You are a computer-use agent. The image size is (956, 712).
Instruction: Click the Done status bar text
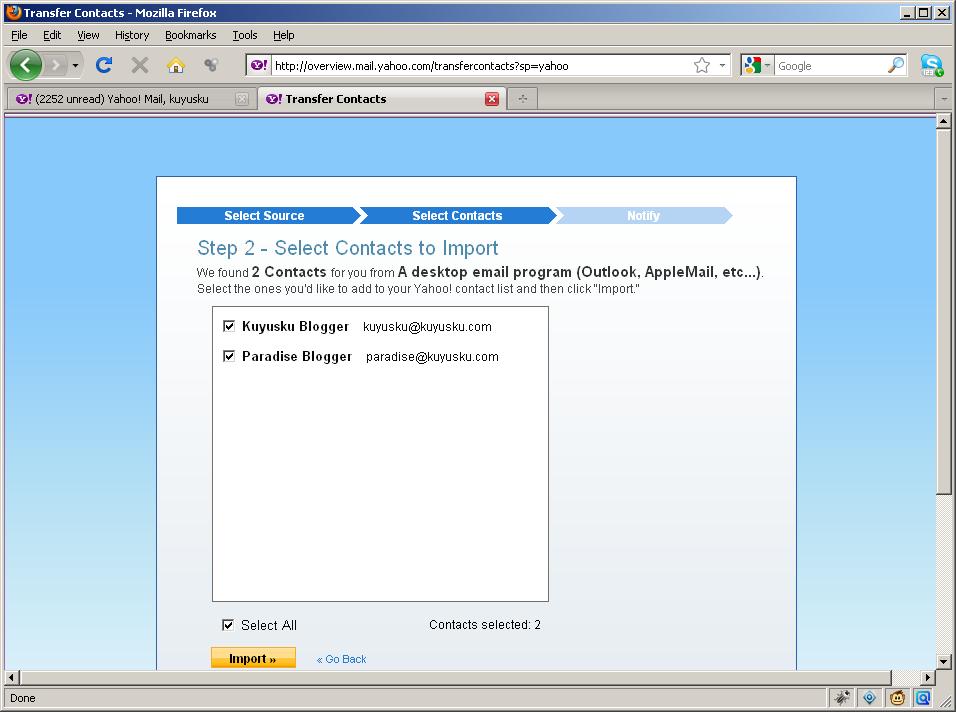[x=23, y=698]
